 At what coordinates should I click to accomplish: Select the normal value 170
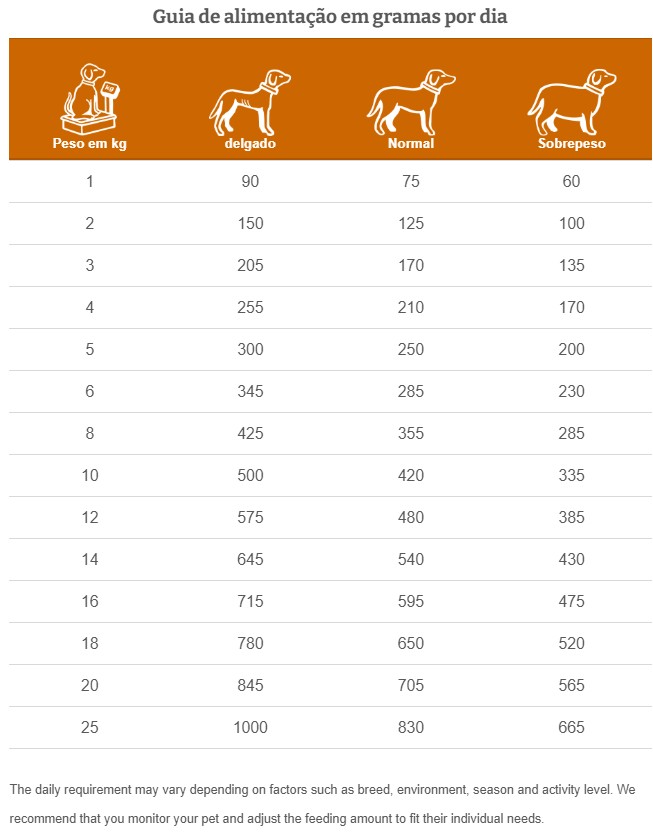(x=411, y=265)
